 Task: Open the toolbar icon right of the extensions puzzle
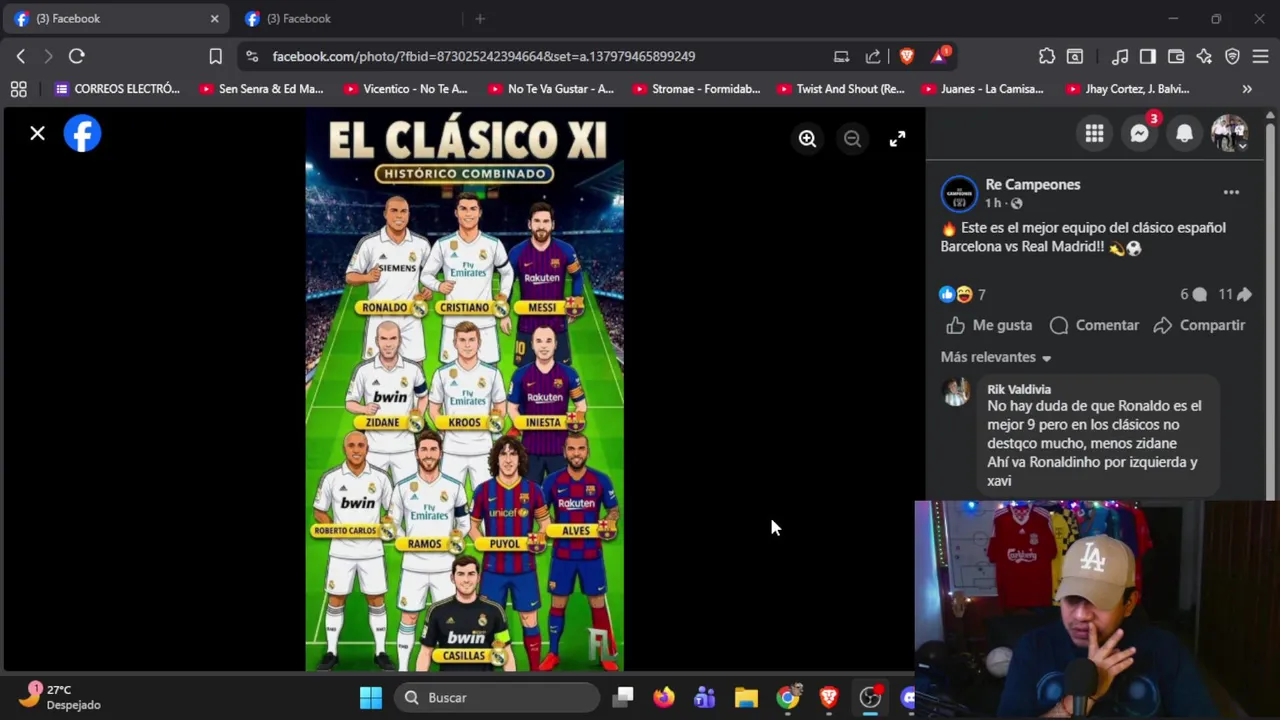[1074, 56]
